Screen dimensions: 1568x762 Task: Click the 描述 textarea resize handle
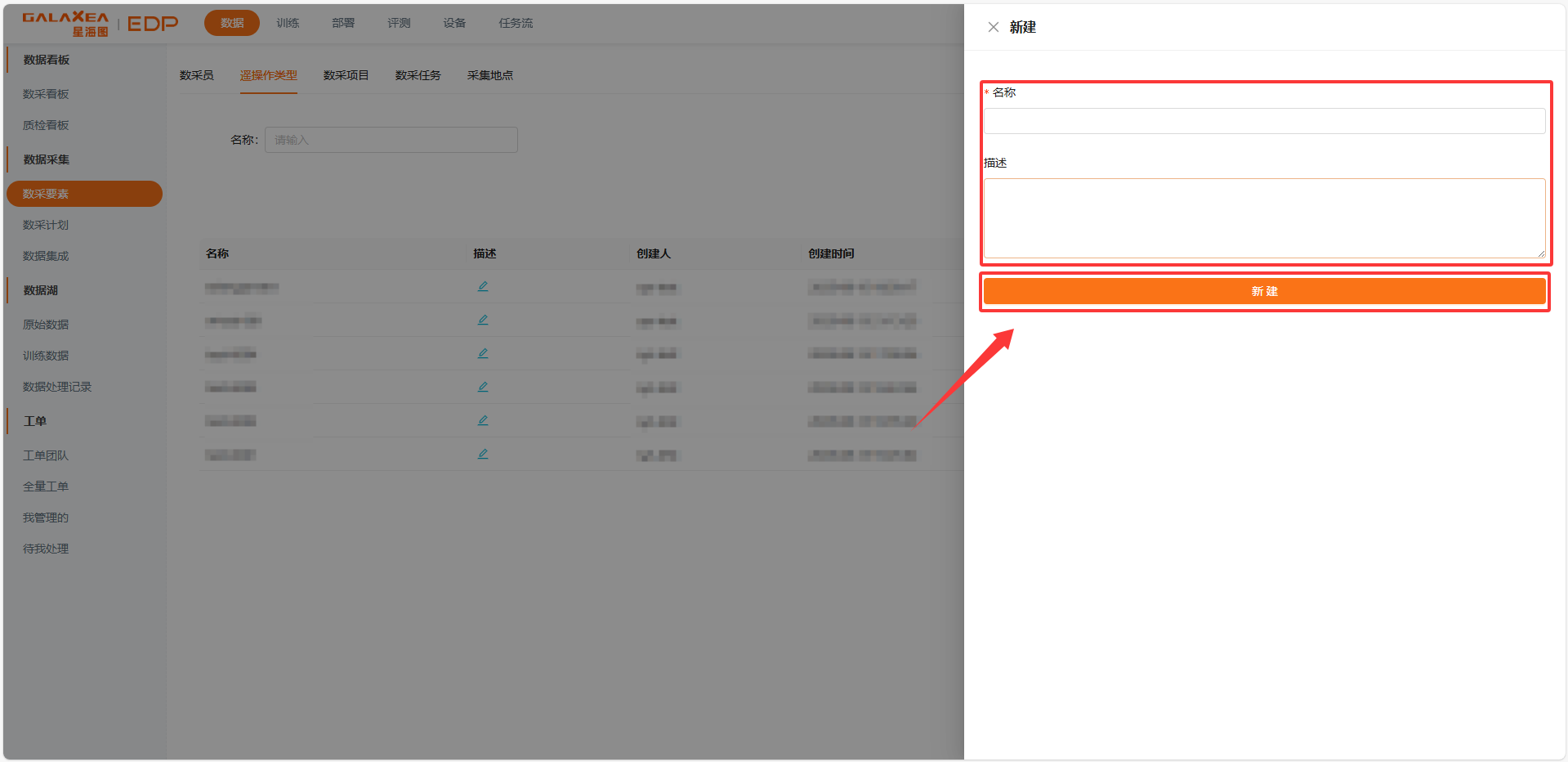click(1541, 253)
